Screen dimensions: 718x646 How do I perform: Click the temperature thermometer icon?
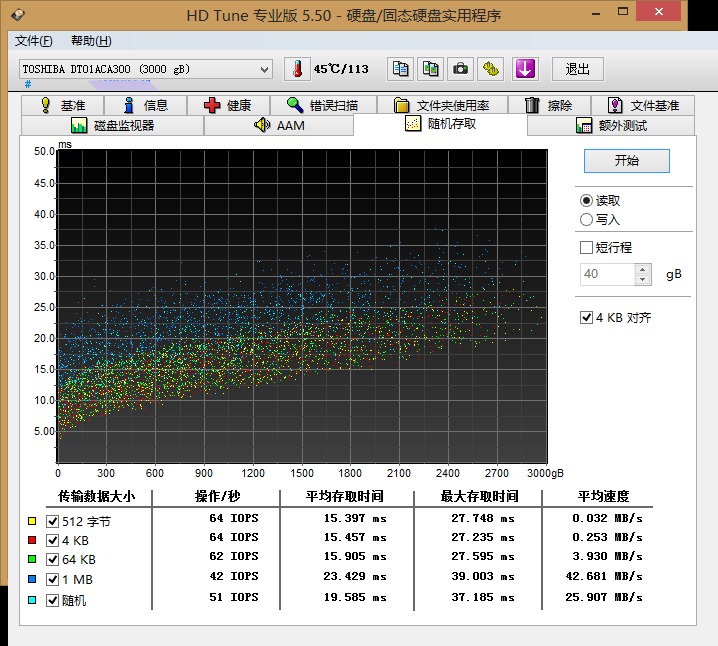coord(297,69)
